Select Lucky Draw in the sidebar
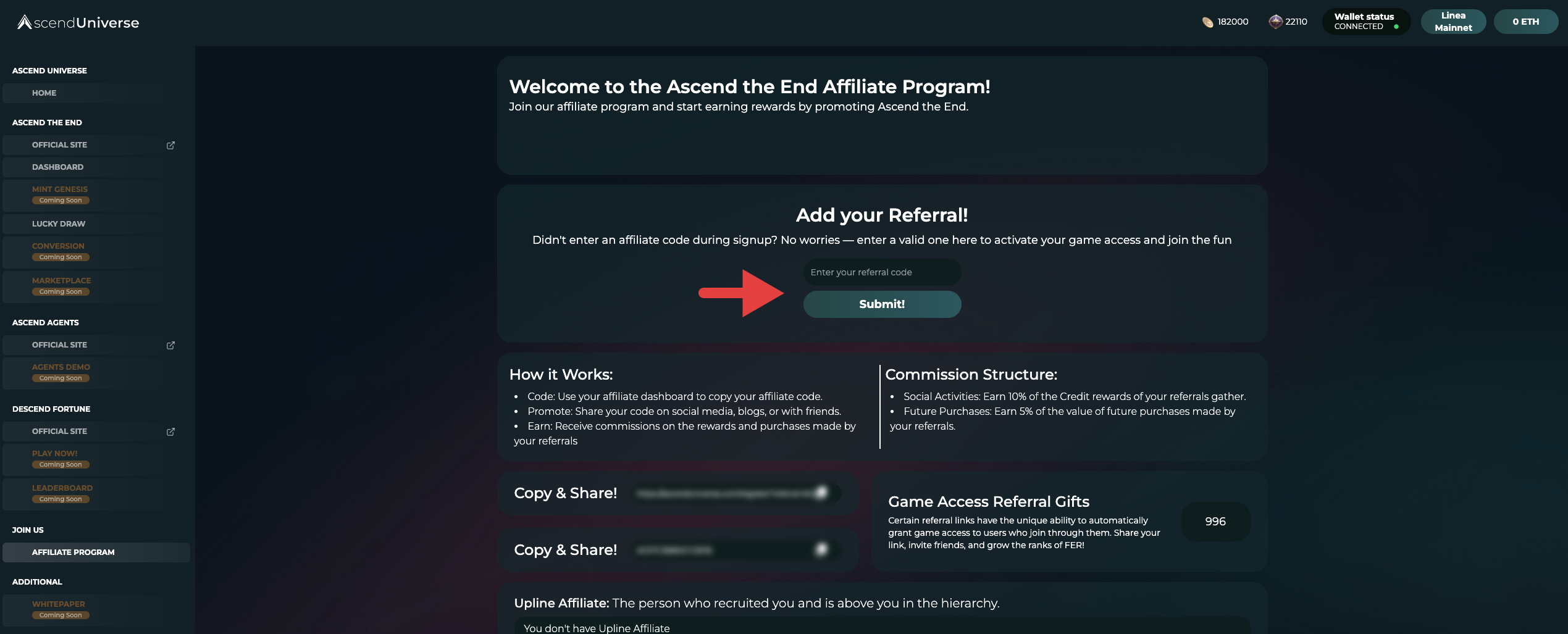1568x634 pixels. pos(59,224)
